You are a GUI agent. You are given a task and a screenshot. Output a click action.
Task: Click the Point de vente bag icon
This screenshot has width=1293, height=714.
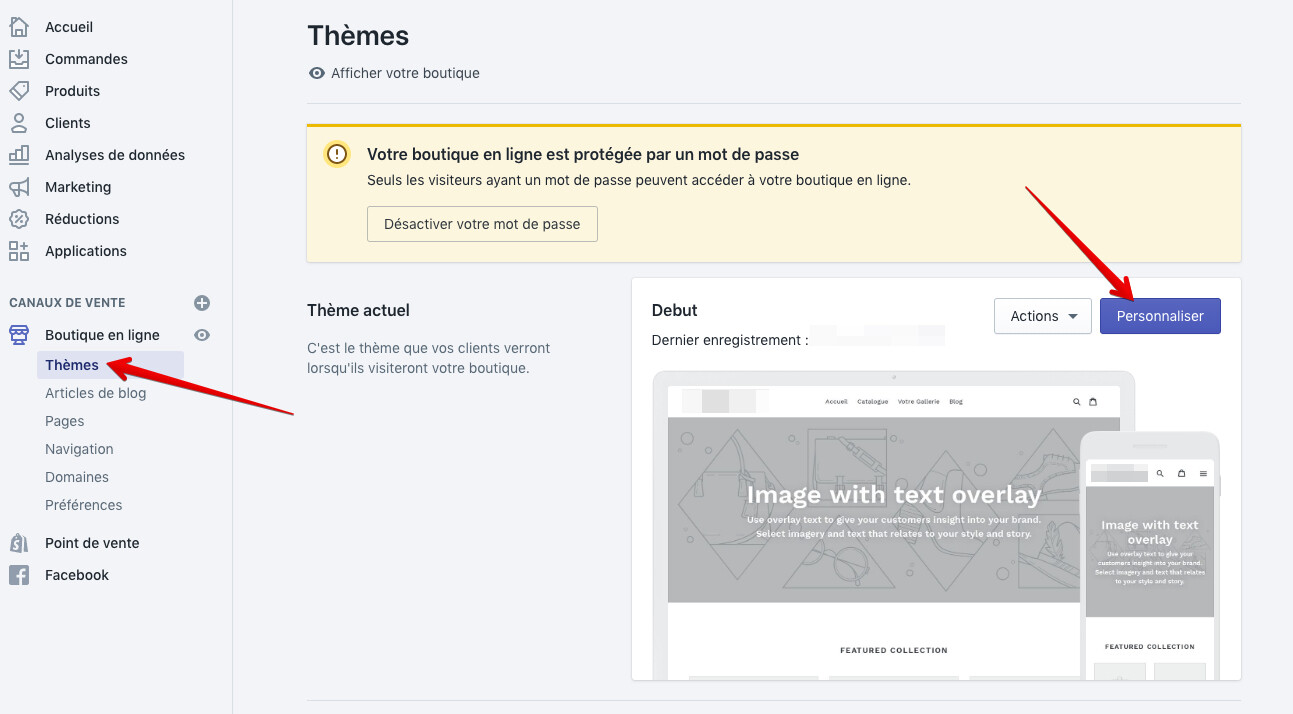click(x=19, y=543)
